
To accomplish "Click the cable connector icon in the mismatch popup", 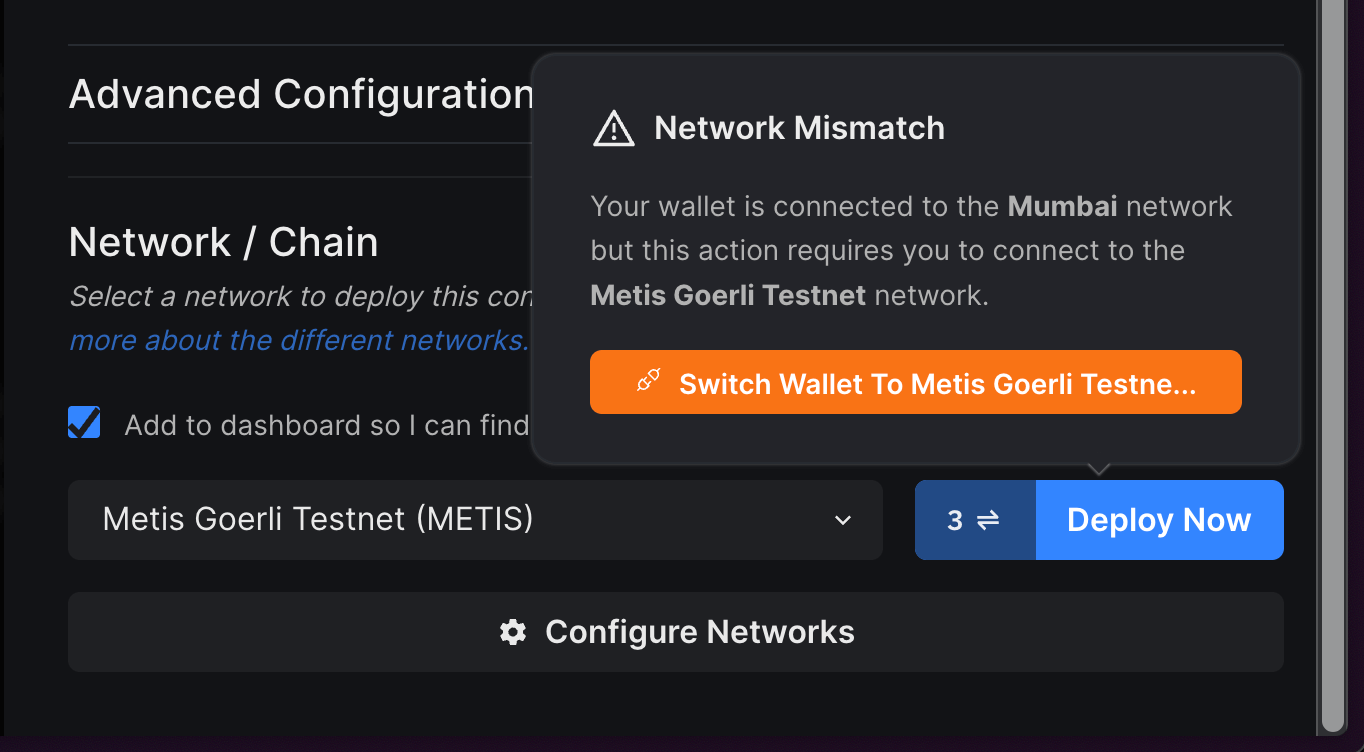I will pyautogui.click(x=649, y=381).
